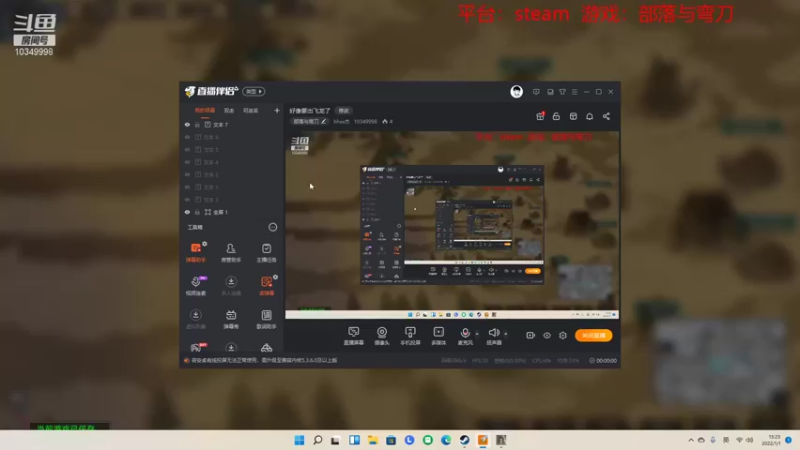The height and width of the screenshot is (450, 800).
Task: Open the inbox icon in title bar
Action: [550, 92]
